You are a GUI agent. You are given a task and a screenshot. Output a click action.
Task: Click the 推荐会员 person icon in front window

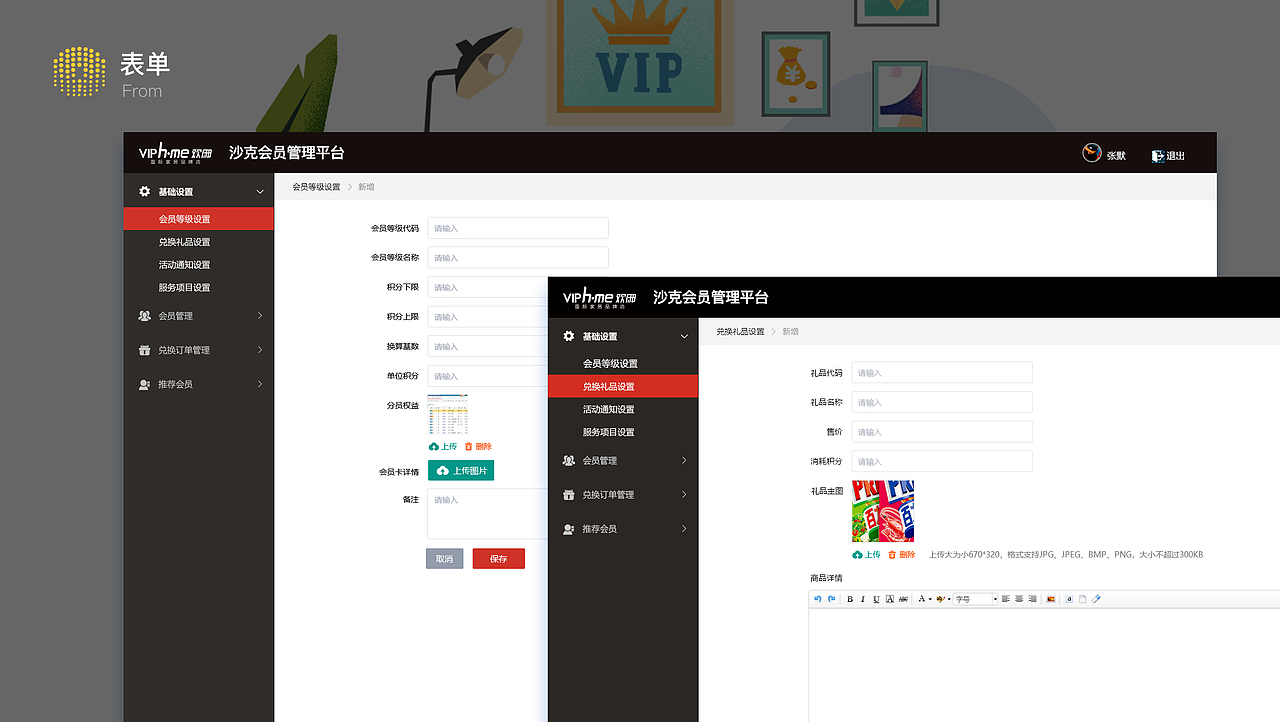(x=569, y=528)
